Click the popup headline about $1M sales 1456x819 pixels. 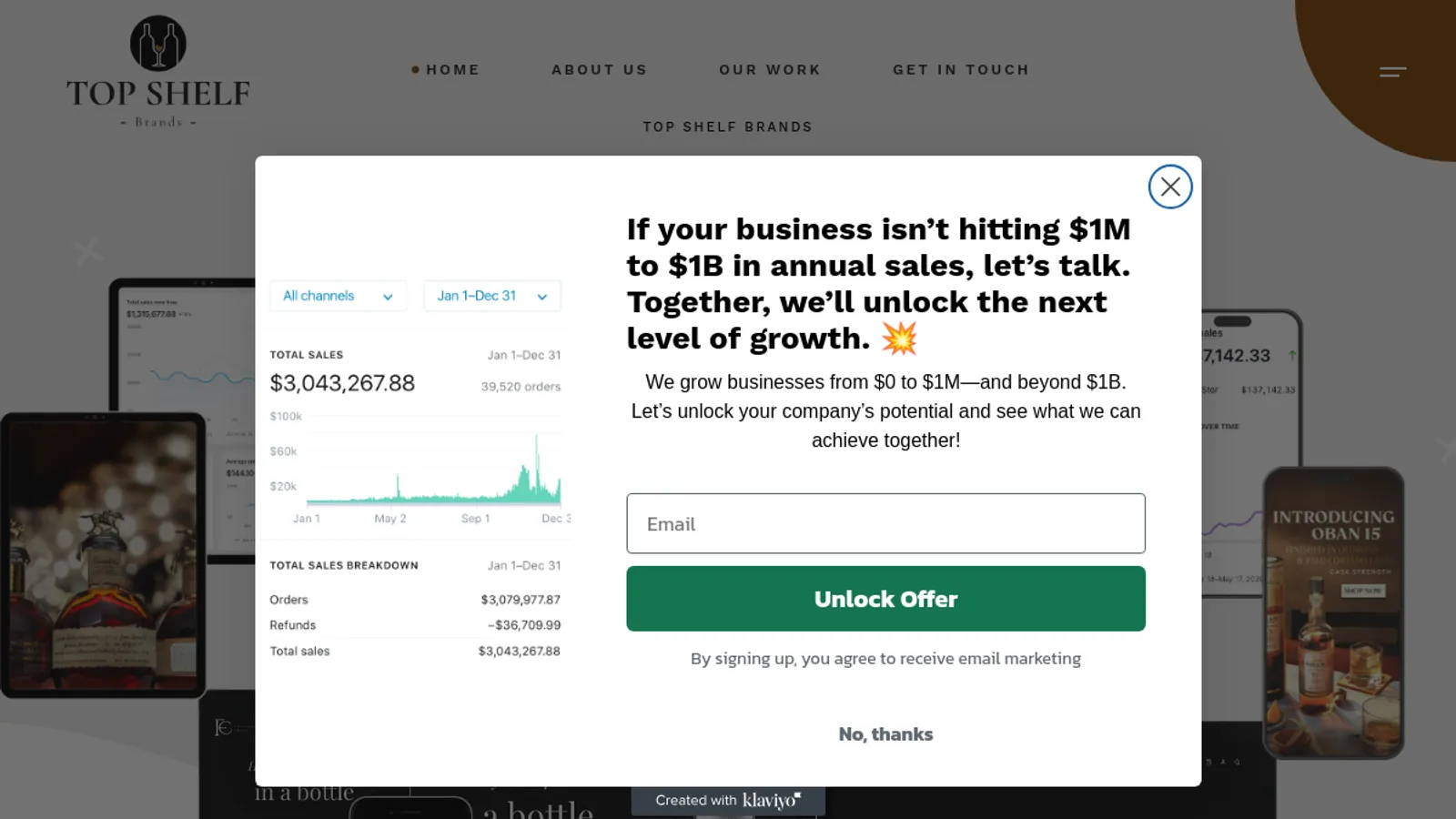(879, 284)
